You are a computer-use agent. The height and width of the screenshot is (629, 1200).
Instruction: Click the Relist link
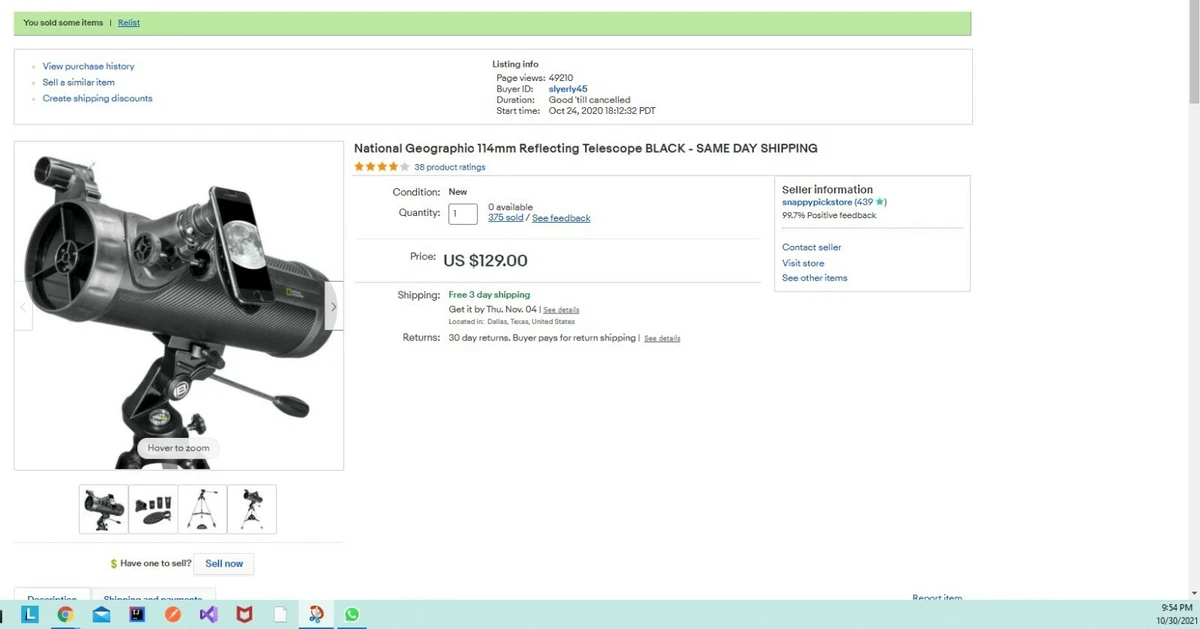[x=129, y=23]
